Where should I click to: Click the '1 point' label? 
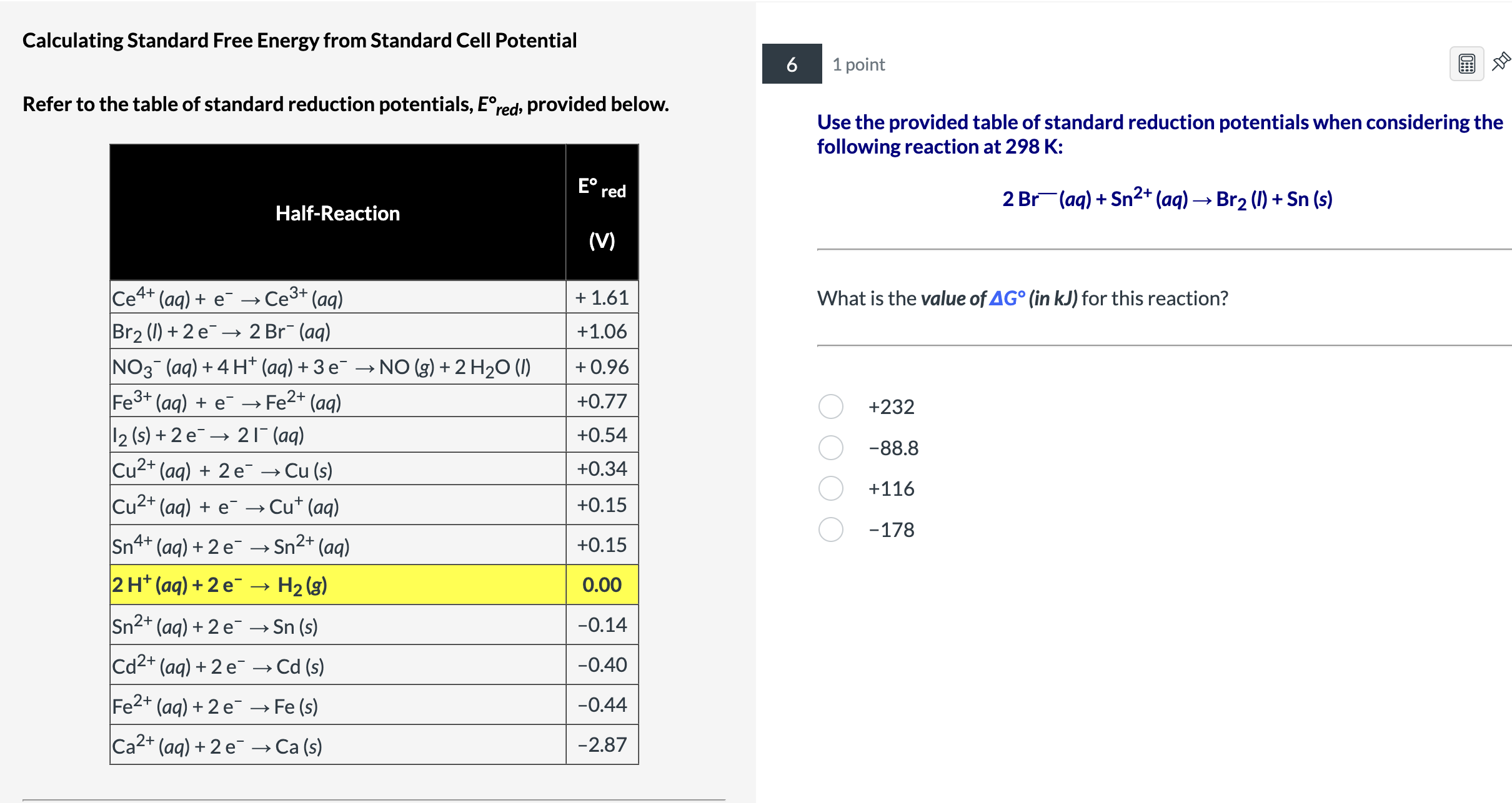(858, 64)
